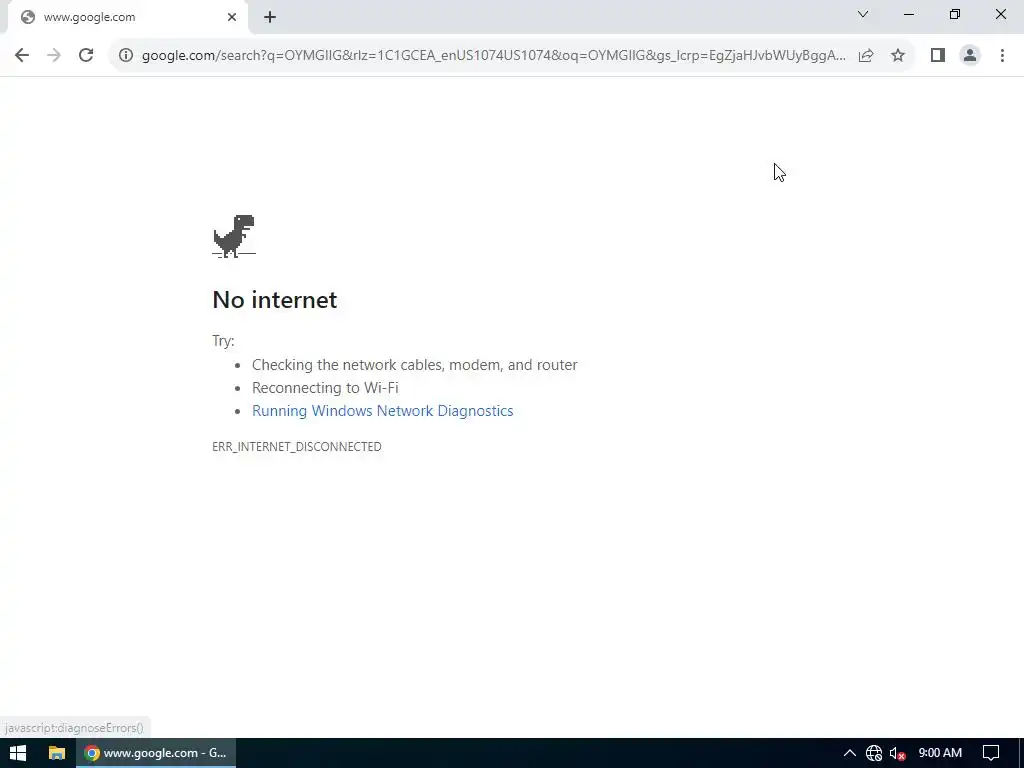Select the www.google.com tab
This screenshot has height=768, width=1024.
coord(128,18)
